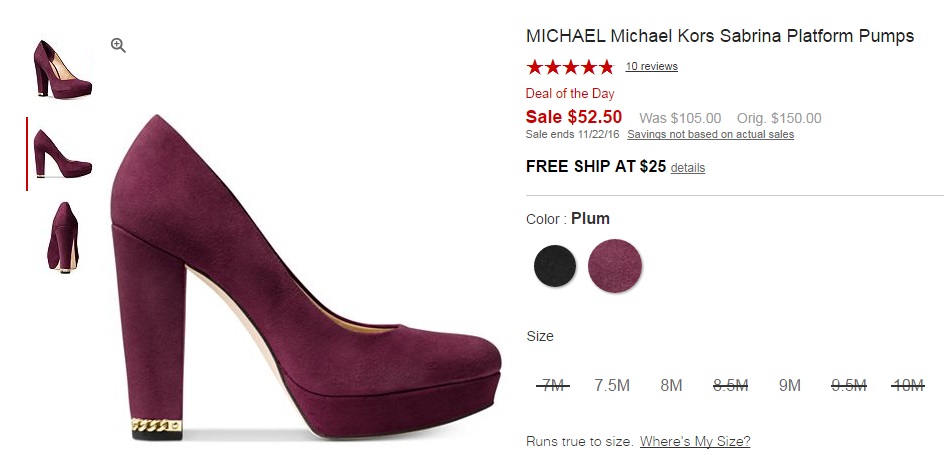Click the Sabrina Platform Pumps product title
The height and width of the screenshot is (455, 944).
click(720, 36)
